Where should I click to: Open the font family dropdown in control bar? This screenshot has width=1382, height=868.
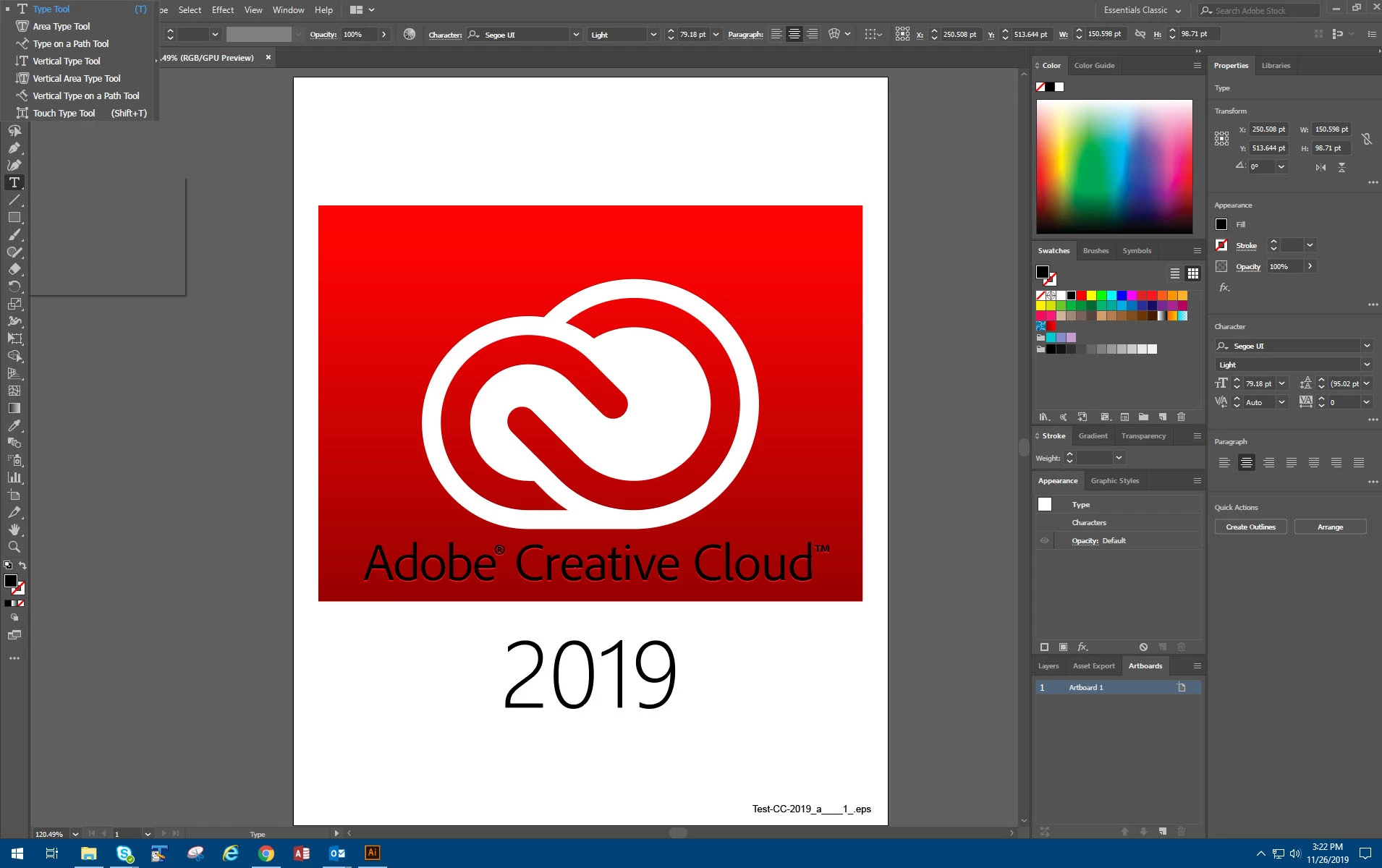576,34
